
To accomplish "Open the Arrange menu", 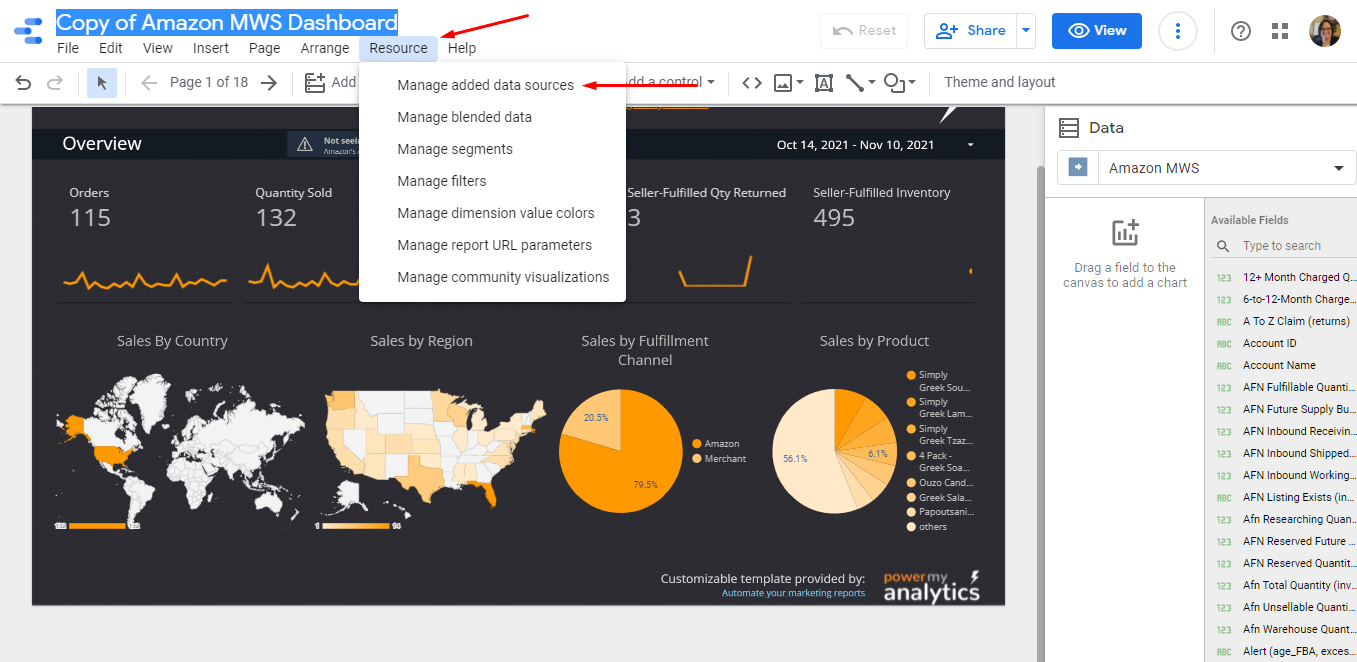I will pyautogui.click(x=325, y=48).
